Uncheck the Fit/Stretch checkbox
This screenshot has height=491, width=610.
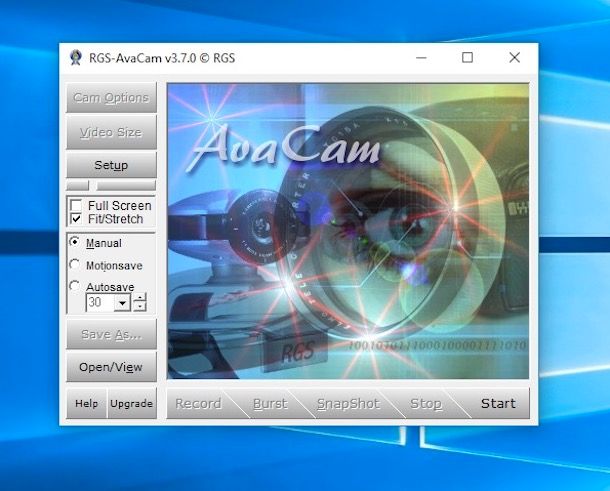76,219
